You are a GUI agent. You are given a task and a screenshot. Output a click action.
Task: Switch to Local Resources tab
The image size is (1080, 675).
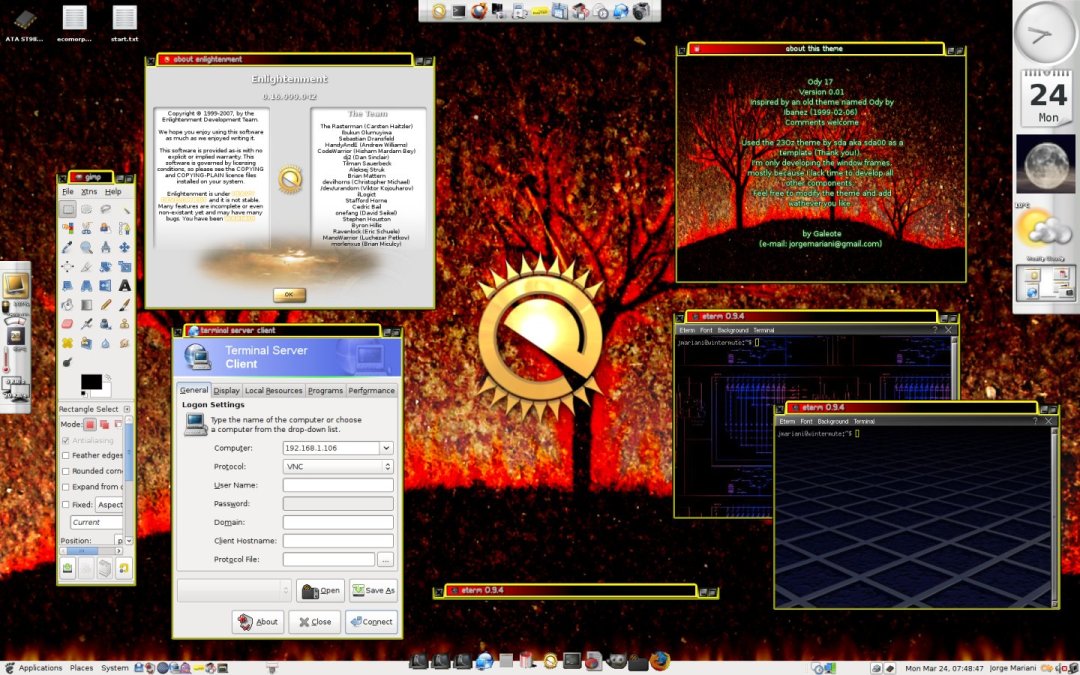point(273,391)
